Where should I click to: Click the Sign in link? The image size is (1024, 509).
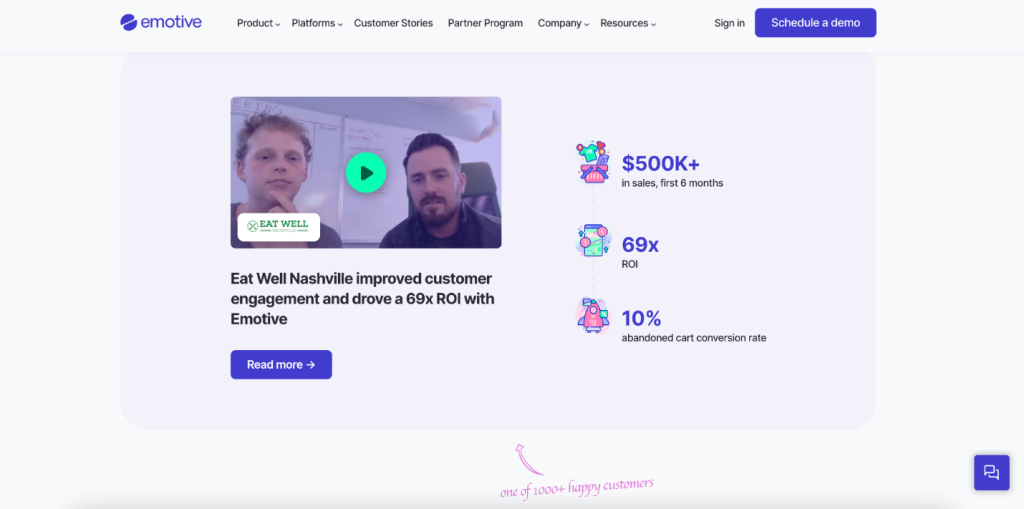[729, 23]
